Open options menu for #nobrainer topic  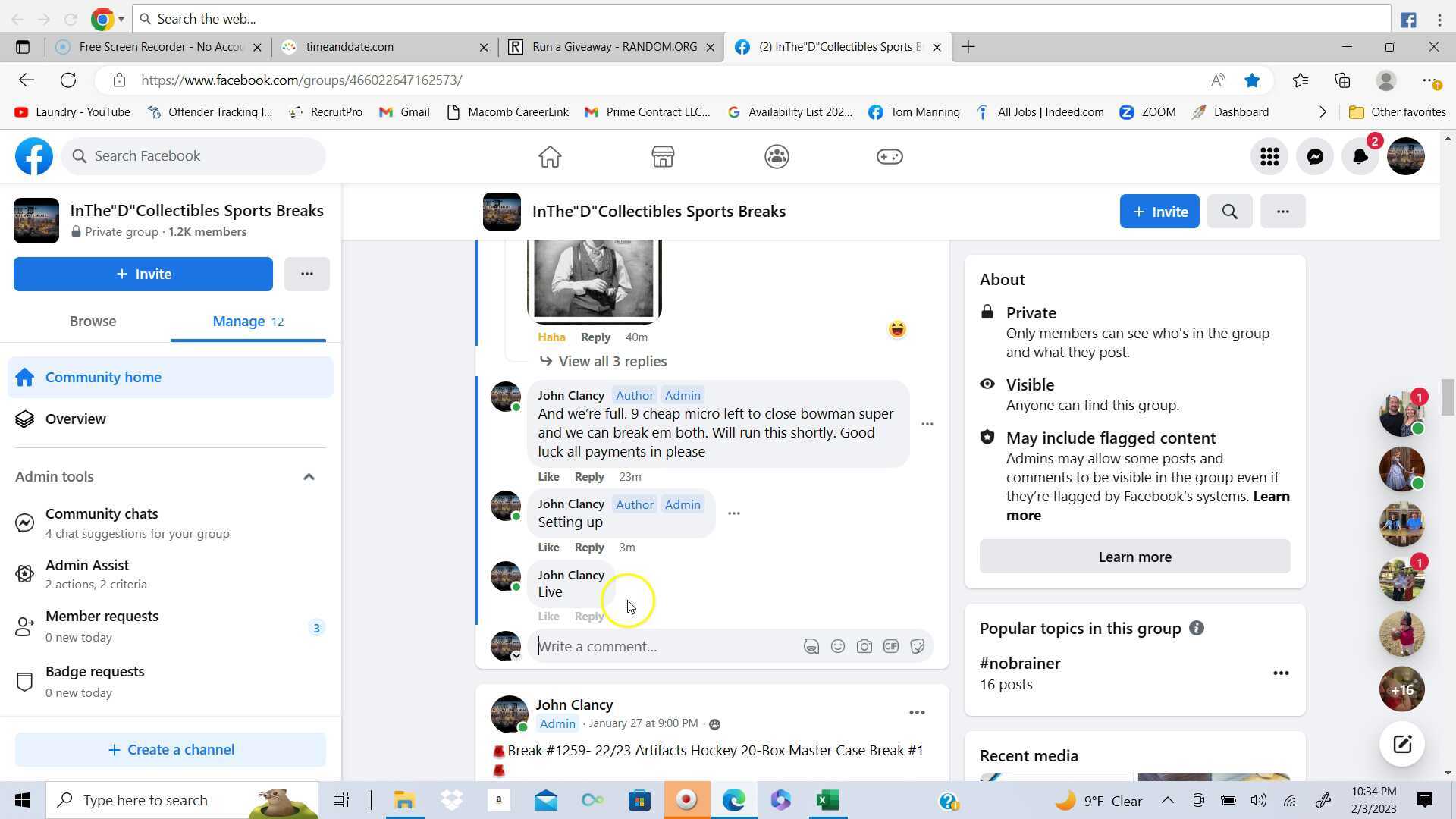click(1280, 673)
